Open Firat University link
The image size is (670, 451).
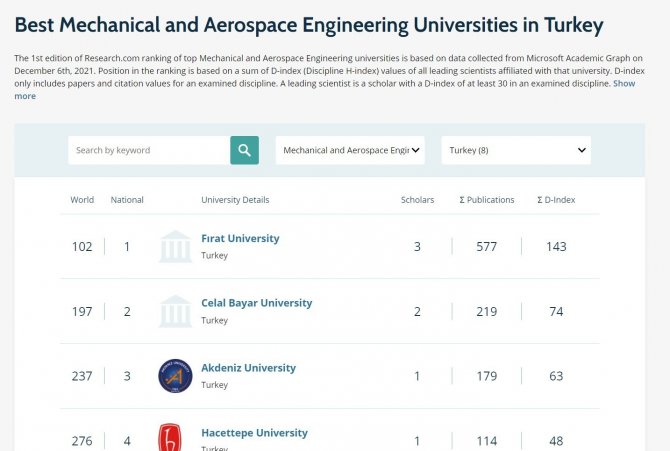coord(240,238)
